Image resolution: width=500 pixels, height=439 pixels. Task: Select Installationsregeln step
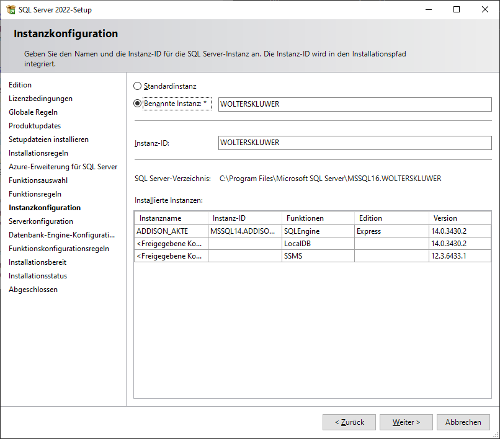pyautogui.click(x=38, y=153)
